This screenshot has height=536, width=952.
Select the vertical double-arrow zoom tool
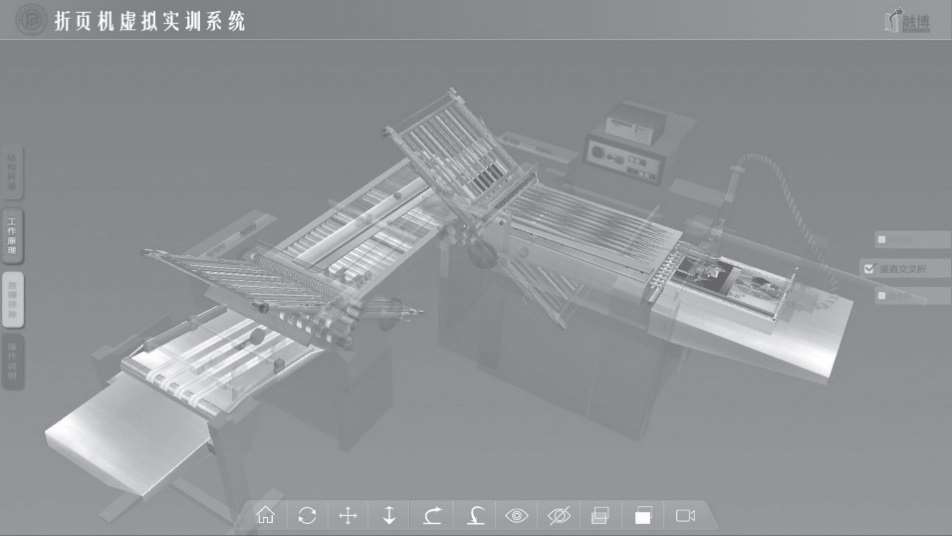pos(389,515)
